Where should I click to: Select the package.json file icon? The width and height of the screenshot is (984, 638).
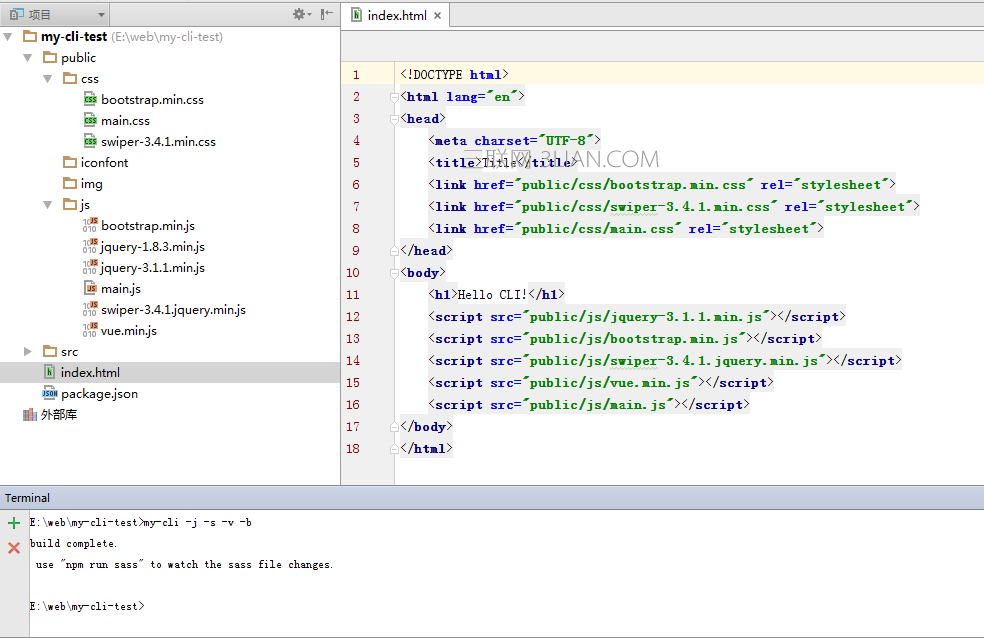(x=50, y=394)
